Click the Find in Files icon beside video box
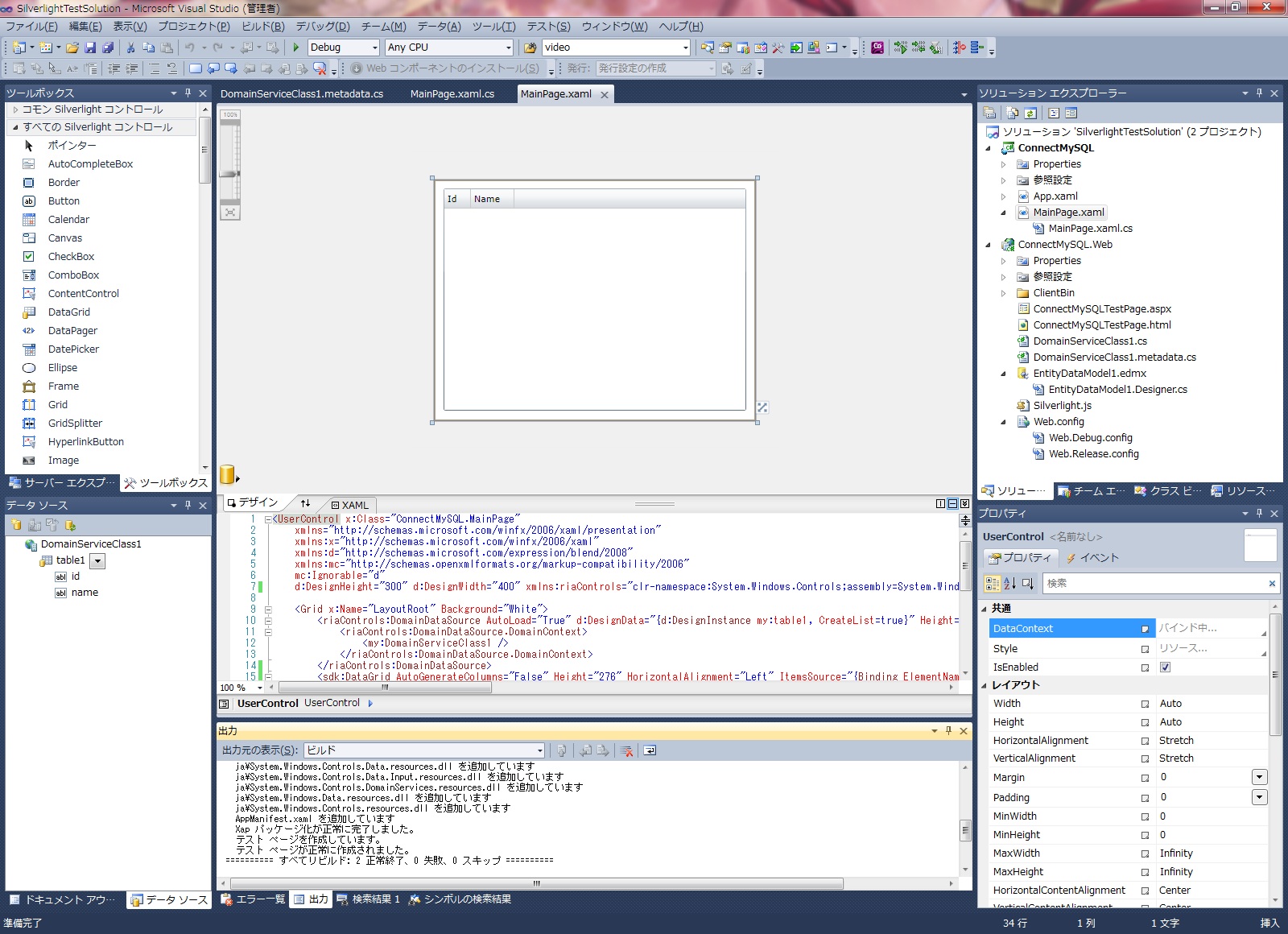 [x=530, y=48]
